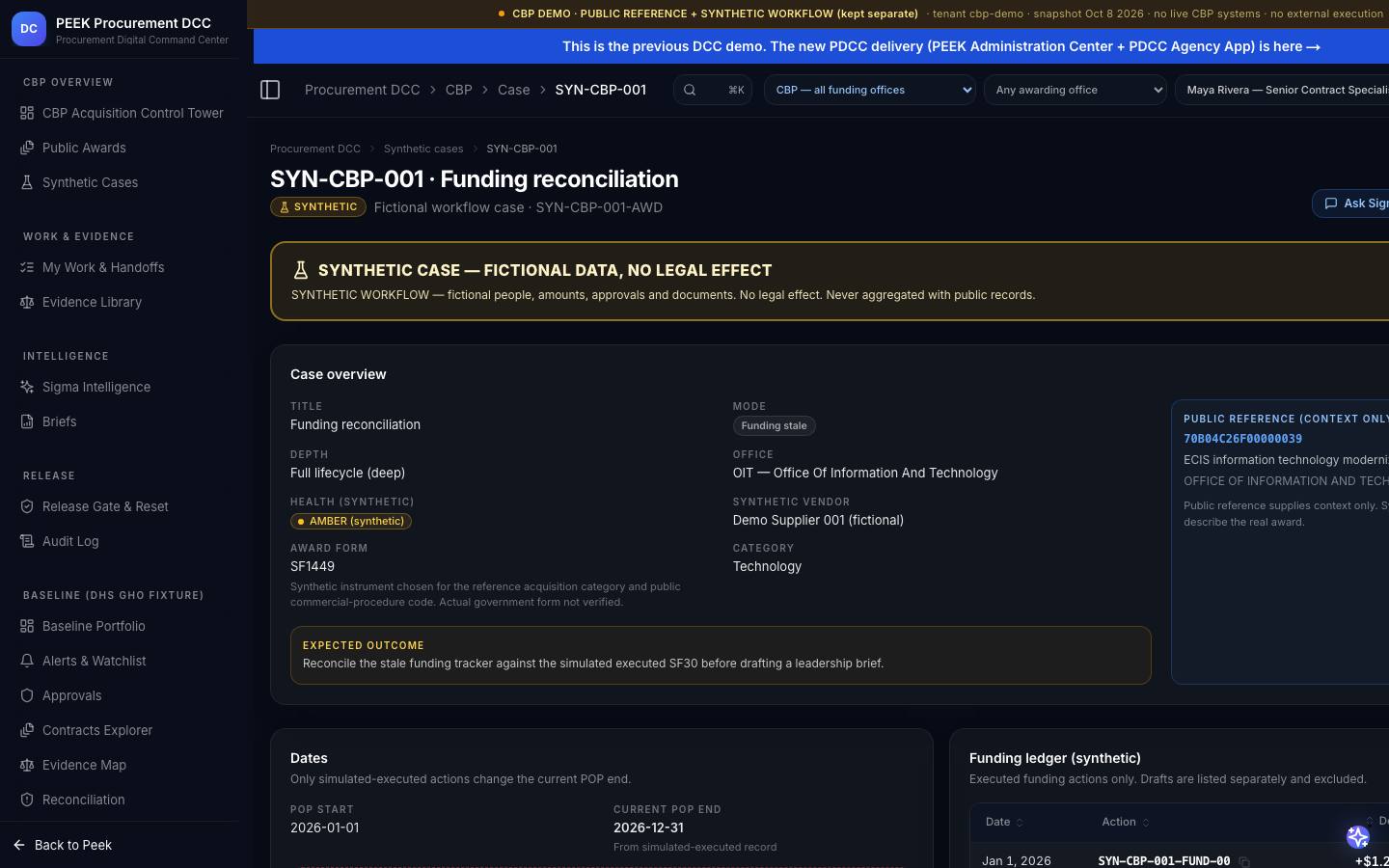Open CBP all funding offices dropdown
The height and width of the screenshot is (868, 1389).
[870, 90]
